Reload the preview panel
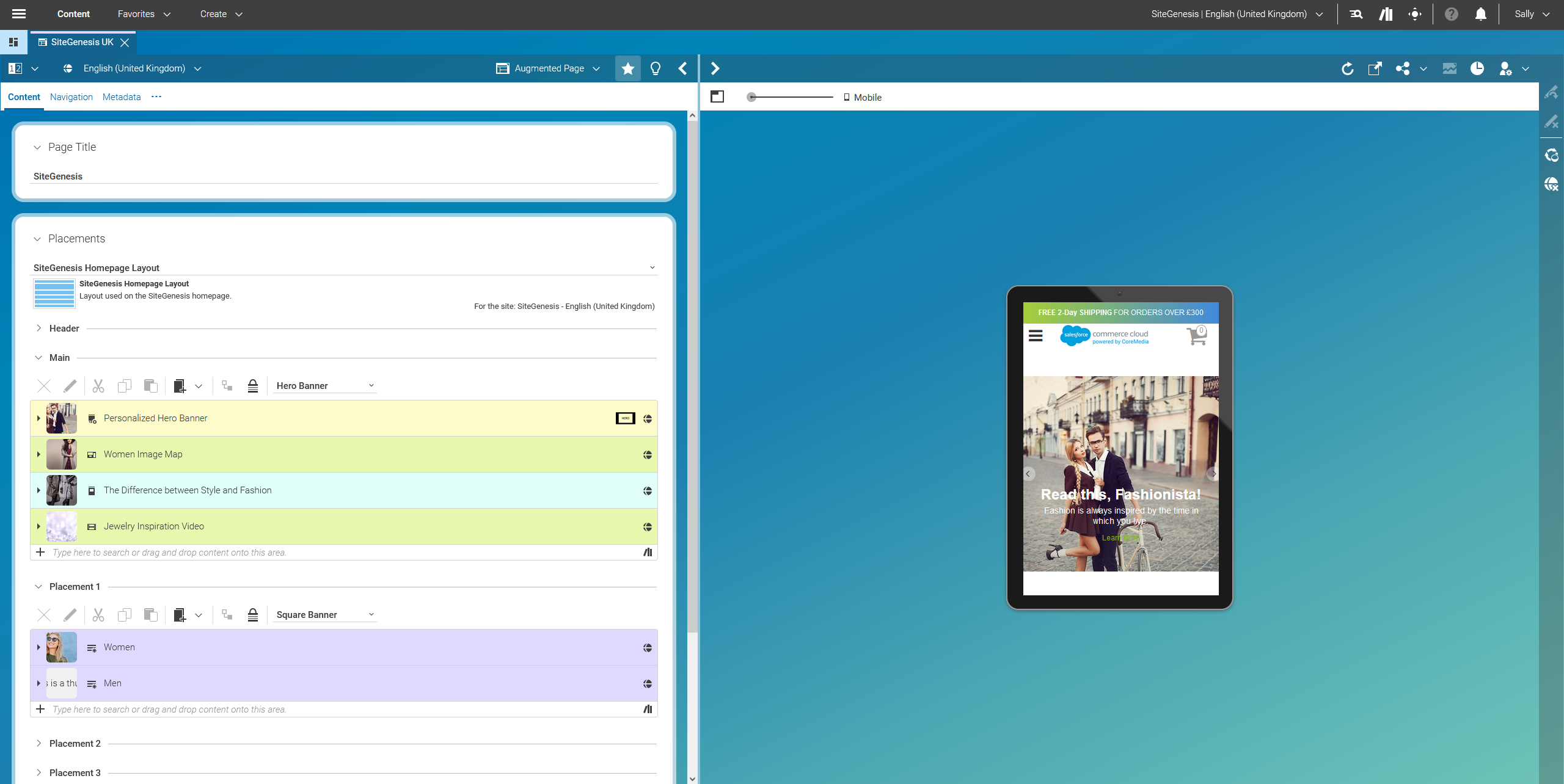 tap(1348, 68)
